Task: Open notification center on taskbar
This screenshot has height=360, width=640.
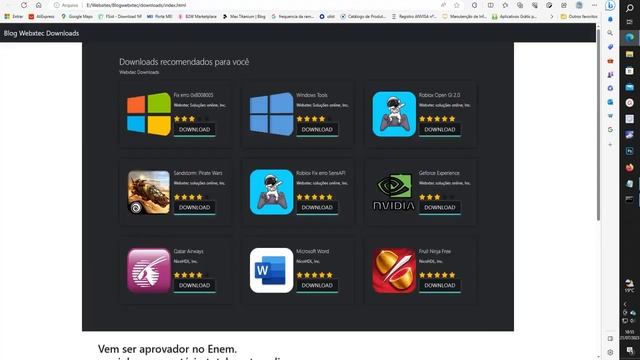Action: 630,350
